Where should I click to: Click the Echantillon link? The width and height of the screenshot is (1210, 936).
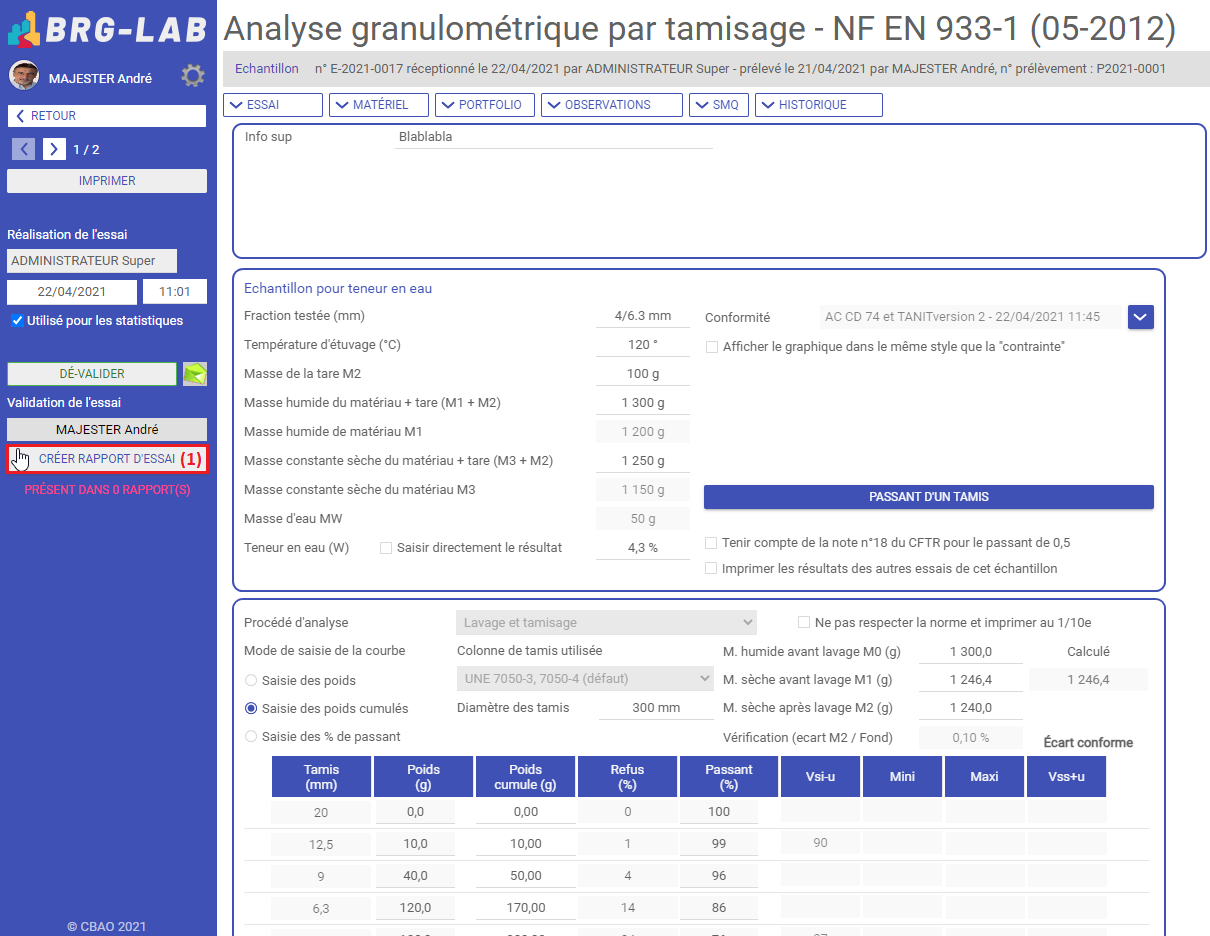267,69
